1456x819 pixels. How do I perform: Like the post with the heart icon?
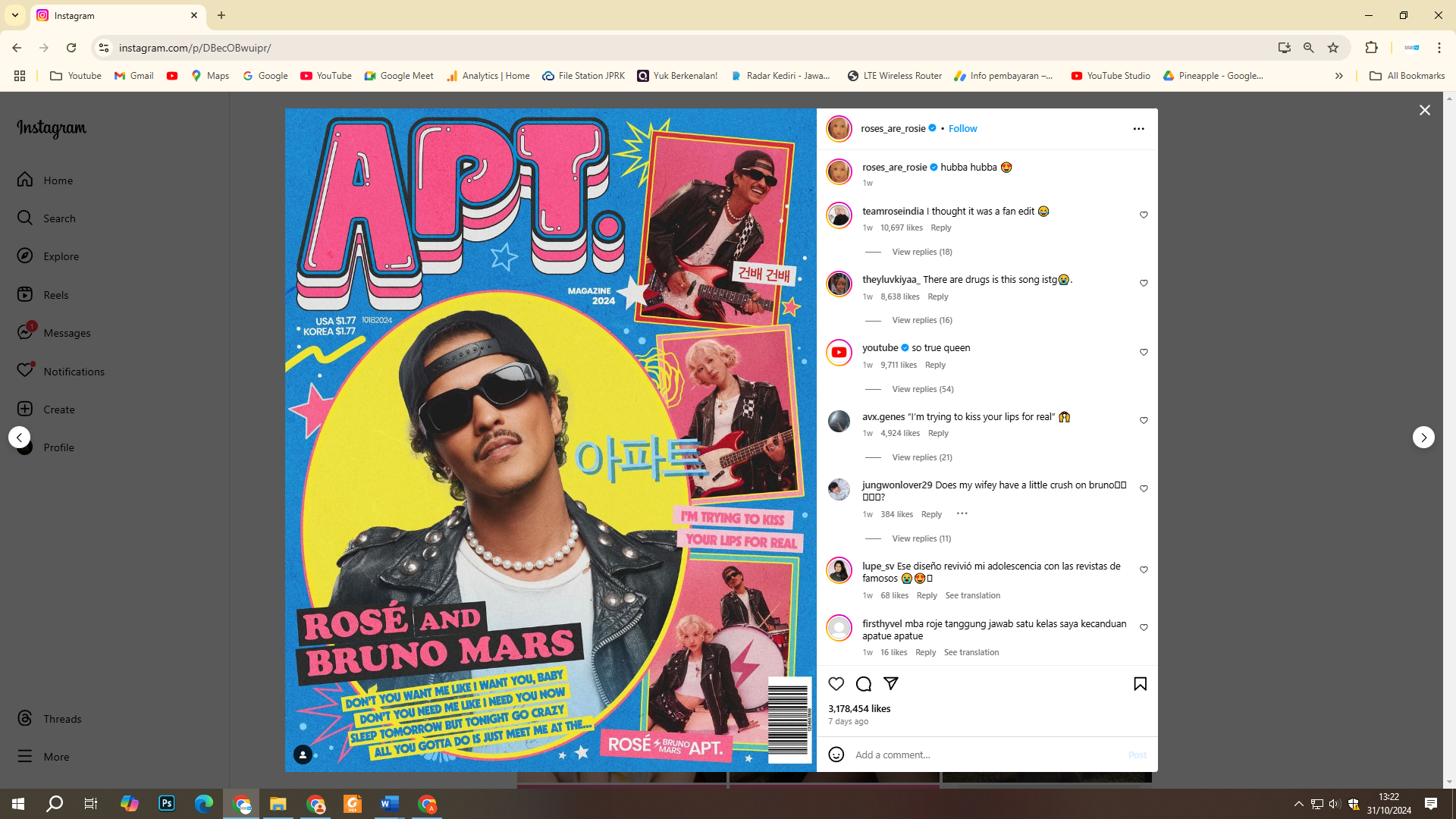(836, 684)
